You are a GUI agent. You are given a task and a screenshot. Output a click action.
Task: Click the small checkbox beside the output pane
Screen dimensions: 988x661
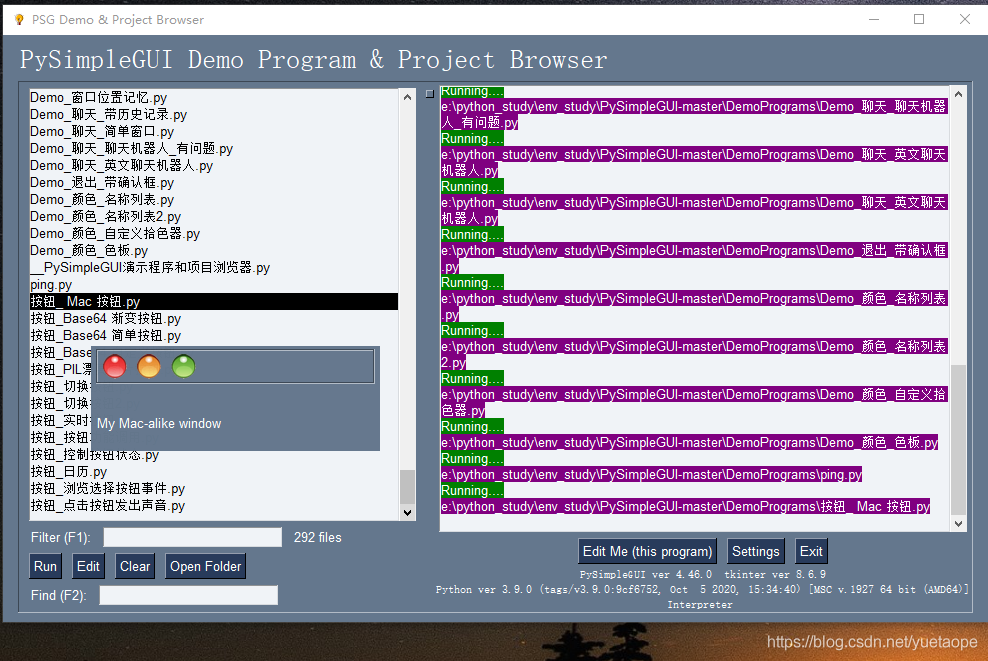point(430,94)
